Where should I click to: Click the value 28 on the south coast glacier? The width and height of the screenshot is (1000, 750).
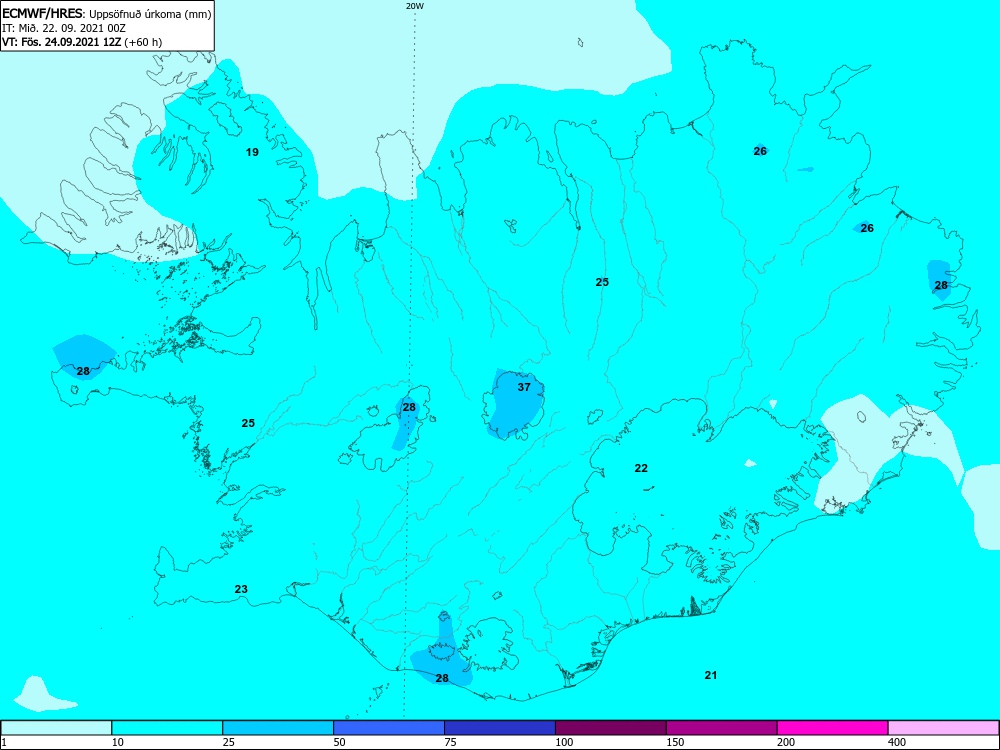442,678
